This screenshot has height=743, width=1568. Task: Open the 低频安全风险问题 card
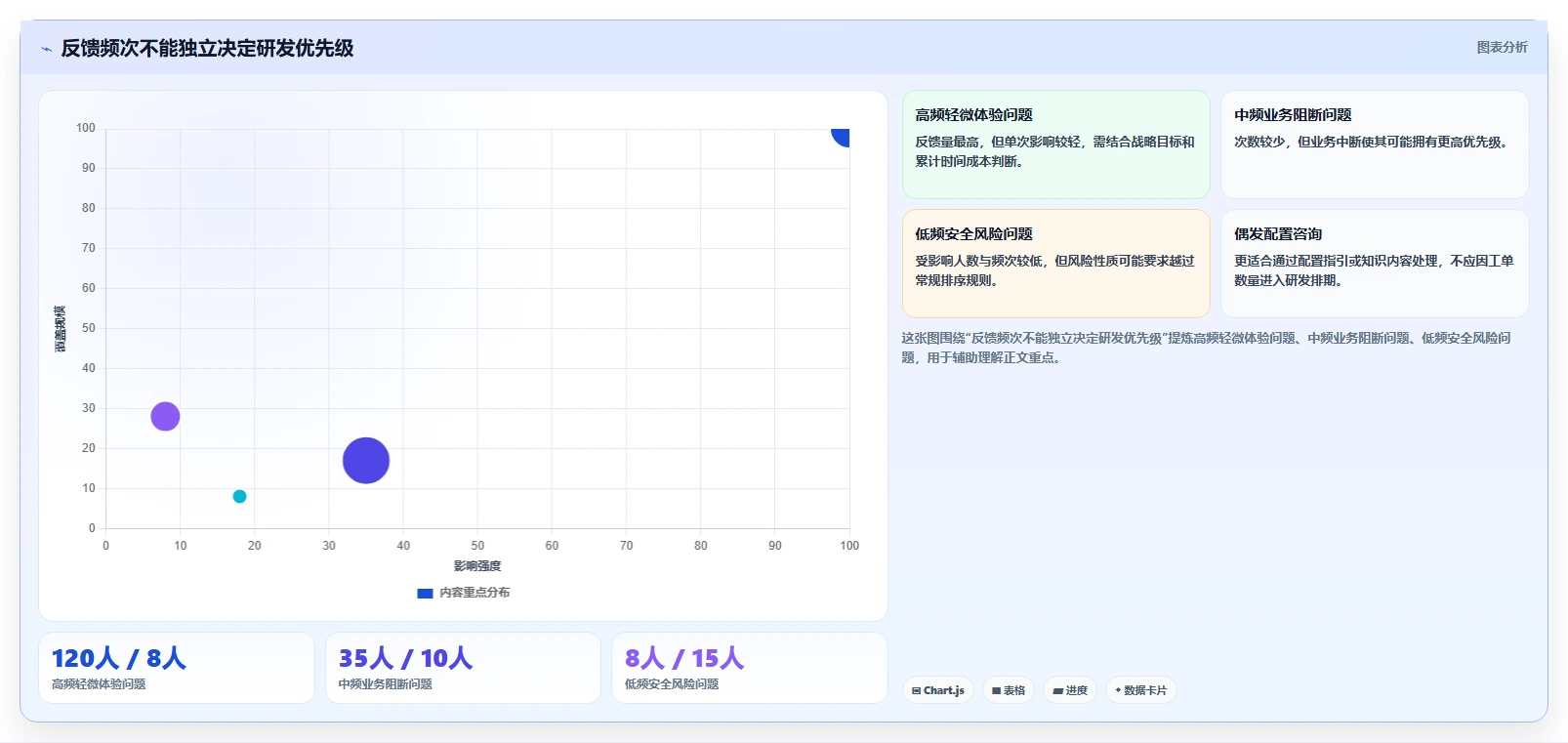coord(1055,264)
